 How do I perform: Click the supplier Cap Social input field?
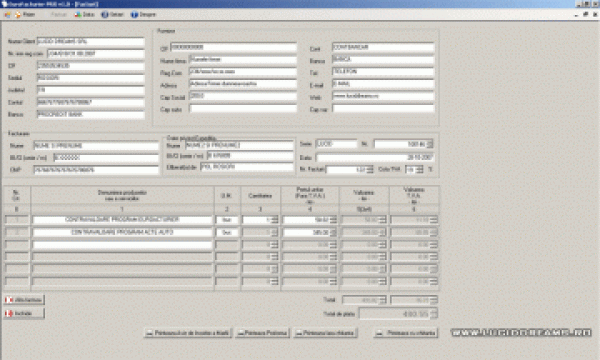[243, 96]
